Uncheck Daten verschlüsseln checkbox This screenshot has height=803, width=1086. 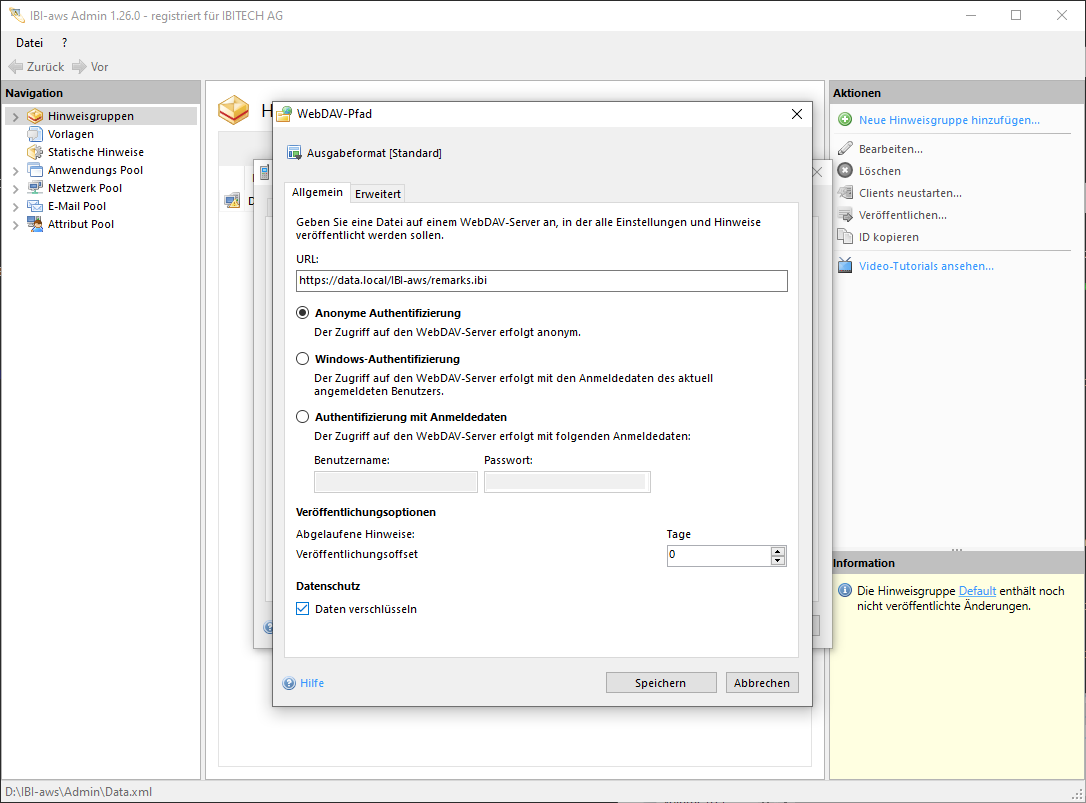point(303,609)
